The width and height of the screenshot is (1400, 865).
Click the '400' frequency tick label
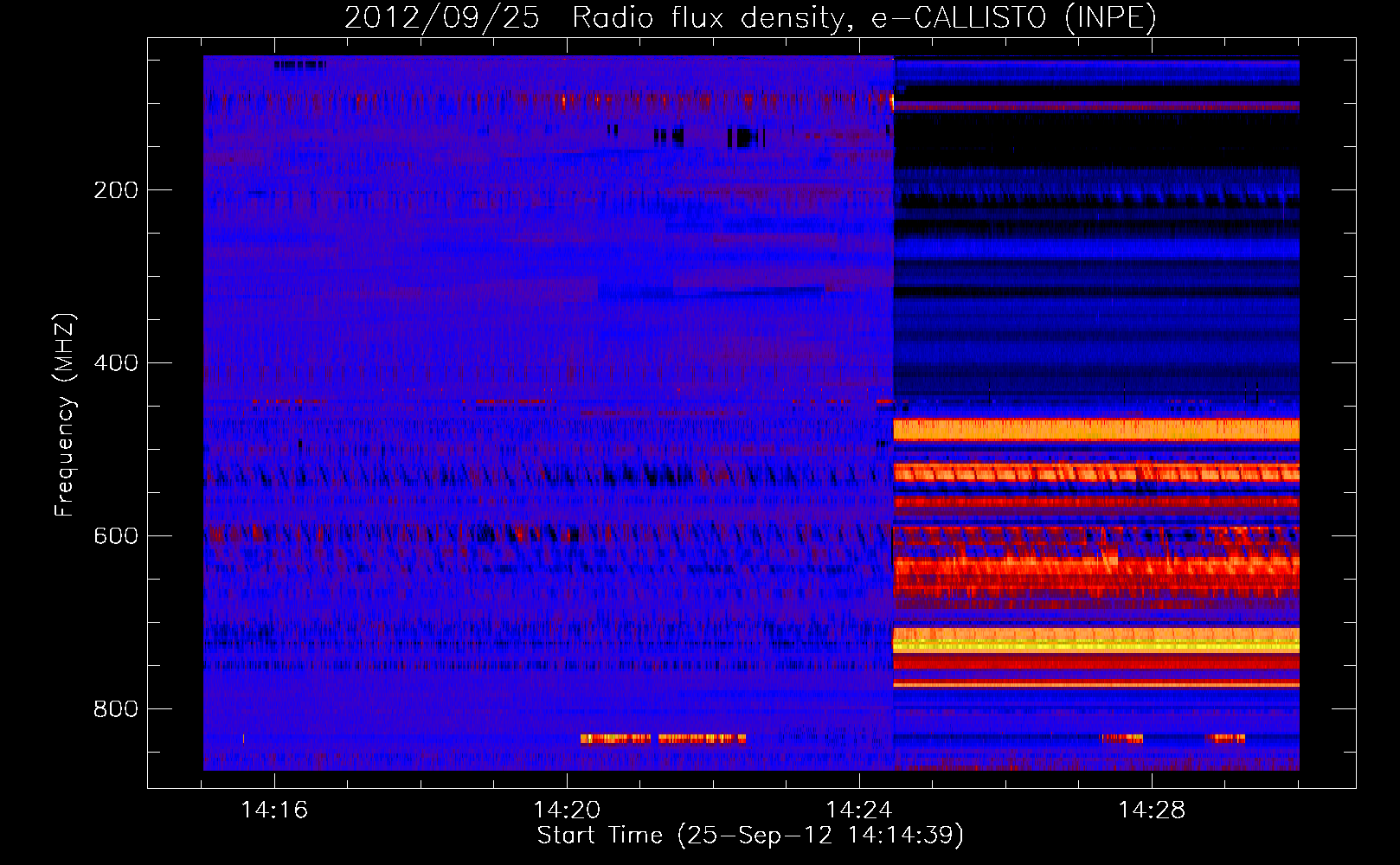click(116, 363)
